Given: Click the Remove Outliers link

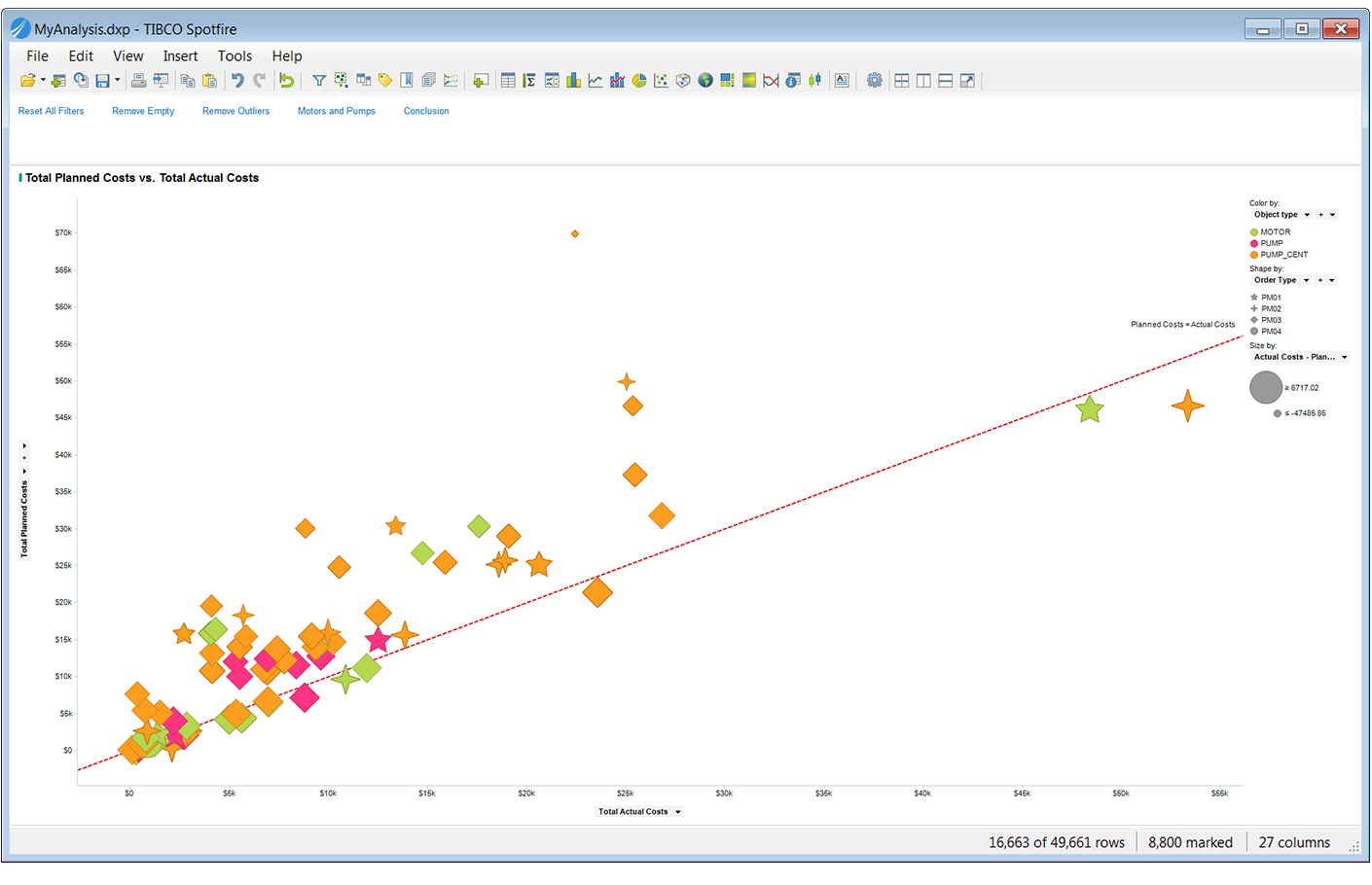Looking at the screenshot, I should (235, 111).
